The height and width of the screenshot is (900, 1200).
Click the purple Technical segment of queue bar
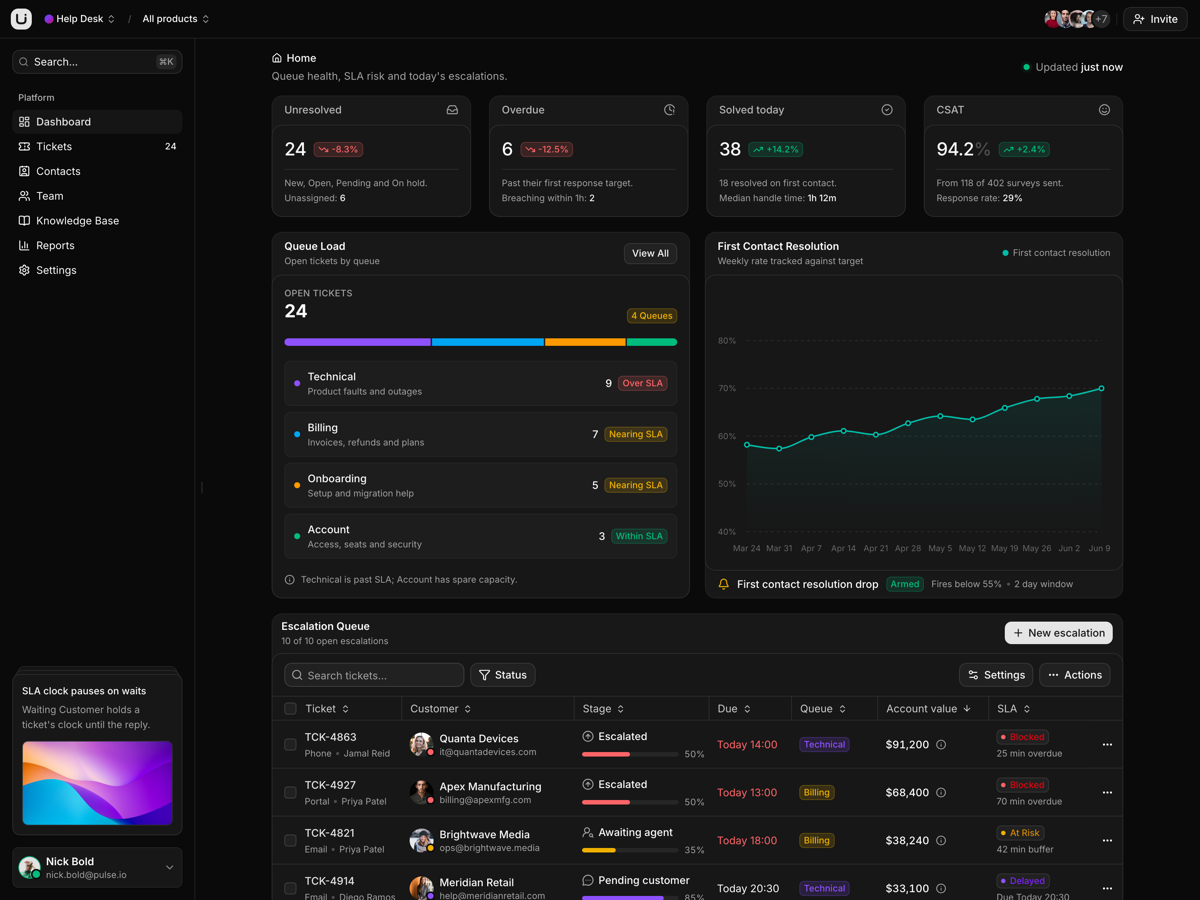357,342
